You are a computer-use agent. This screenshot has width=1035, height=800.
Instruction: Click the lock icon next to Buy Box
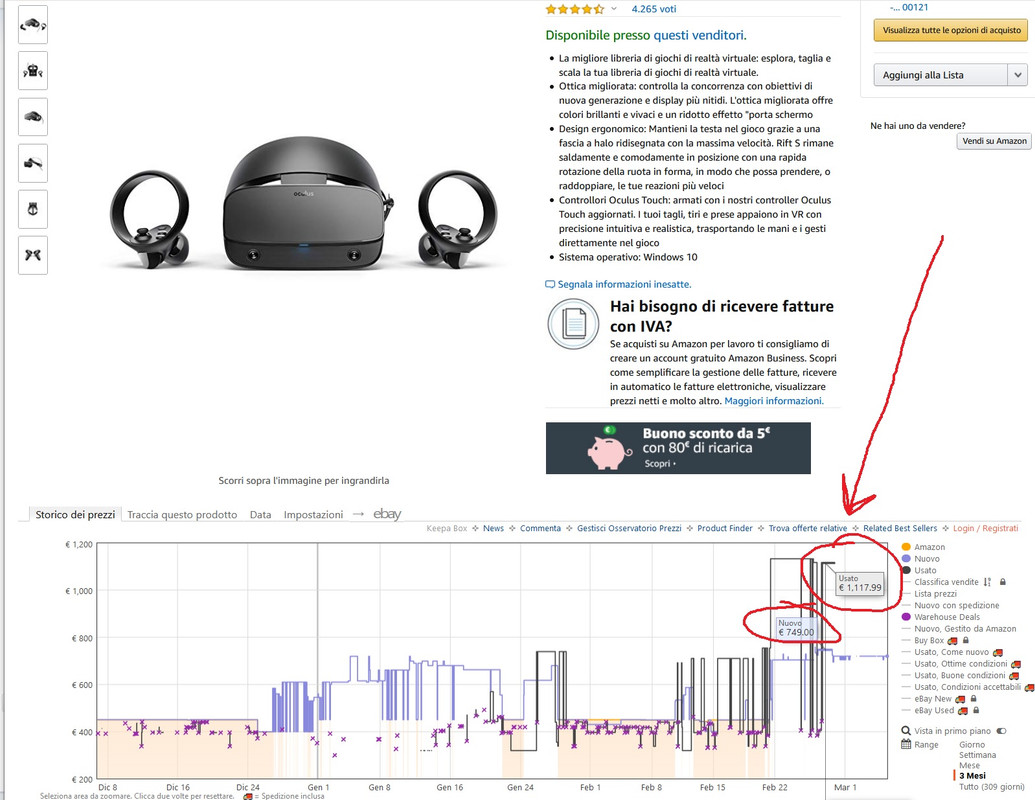966,640
